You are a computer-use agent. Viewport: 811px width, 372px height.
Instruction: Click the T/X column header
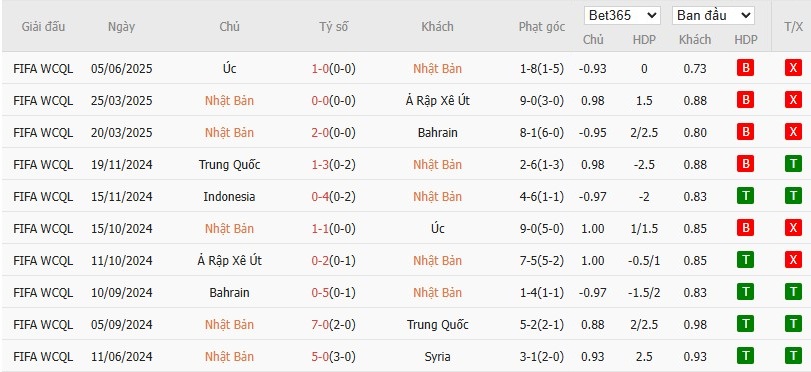tap(793, 26)
